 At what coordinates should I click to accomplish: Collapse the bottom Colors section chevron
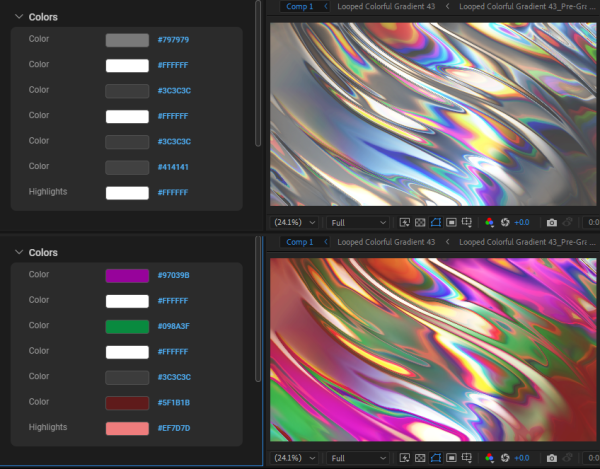point(18,252)
